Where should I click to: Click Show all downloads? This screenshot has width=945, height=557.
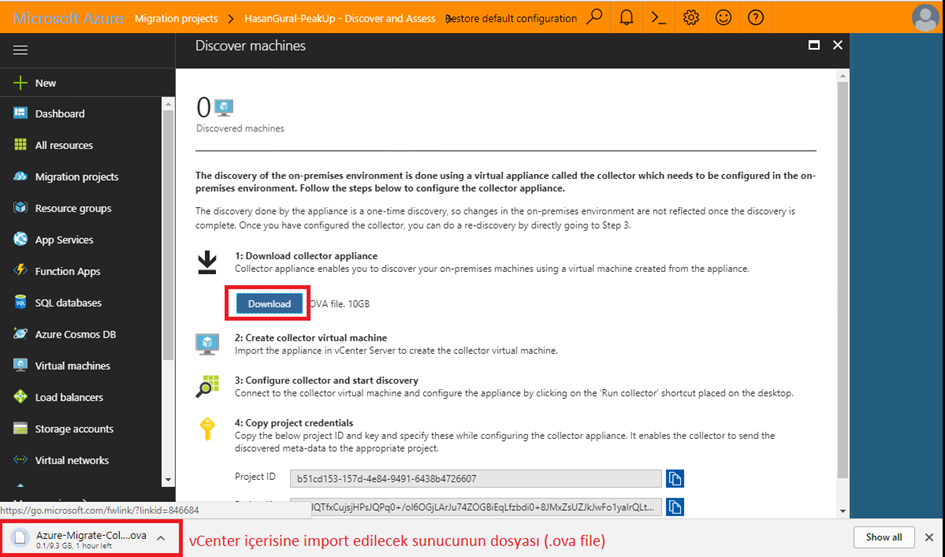tap(884, 537)
